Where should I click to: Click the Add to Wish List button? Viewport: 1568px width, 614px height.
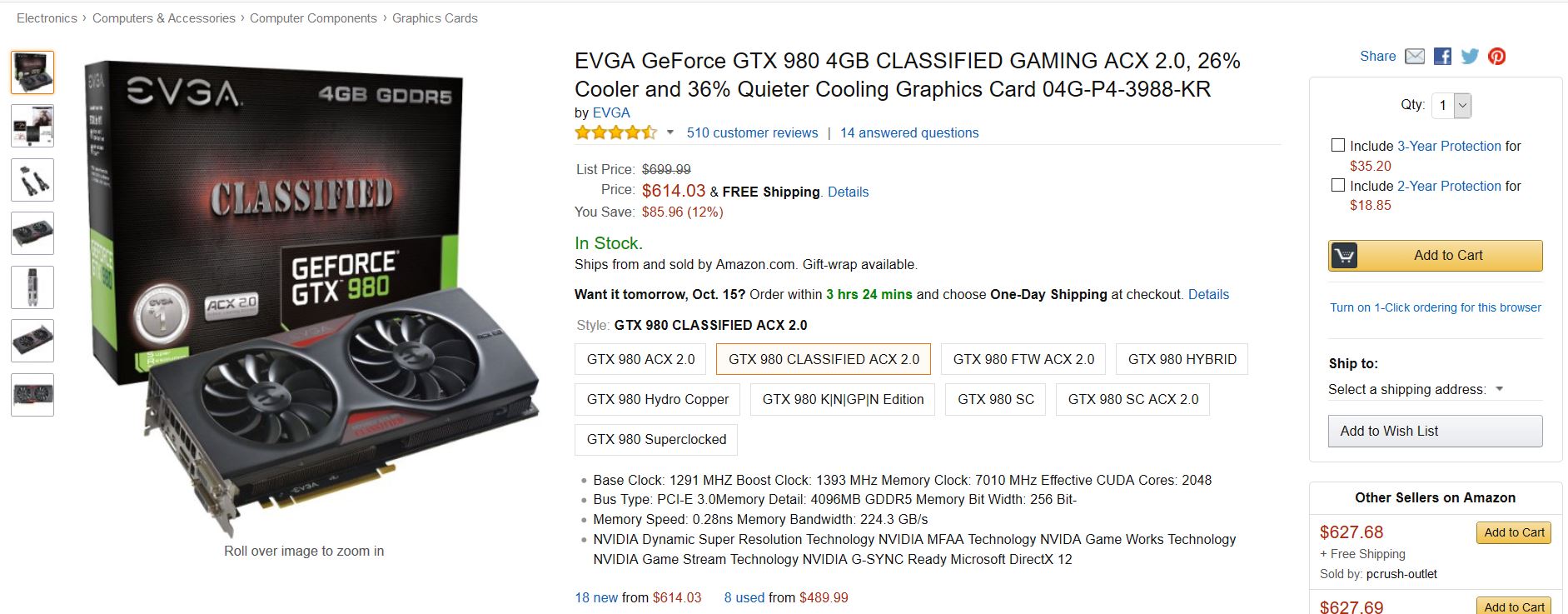pos(1435,431)
